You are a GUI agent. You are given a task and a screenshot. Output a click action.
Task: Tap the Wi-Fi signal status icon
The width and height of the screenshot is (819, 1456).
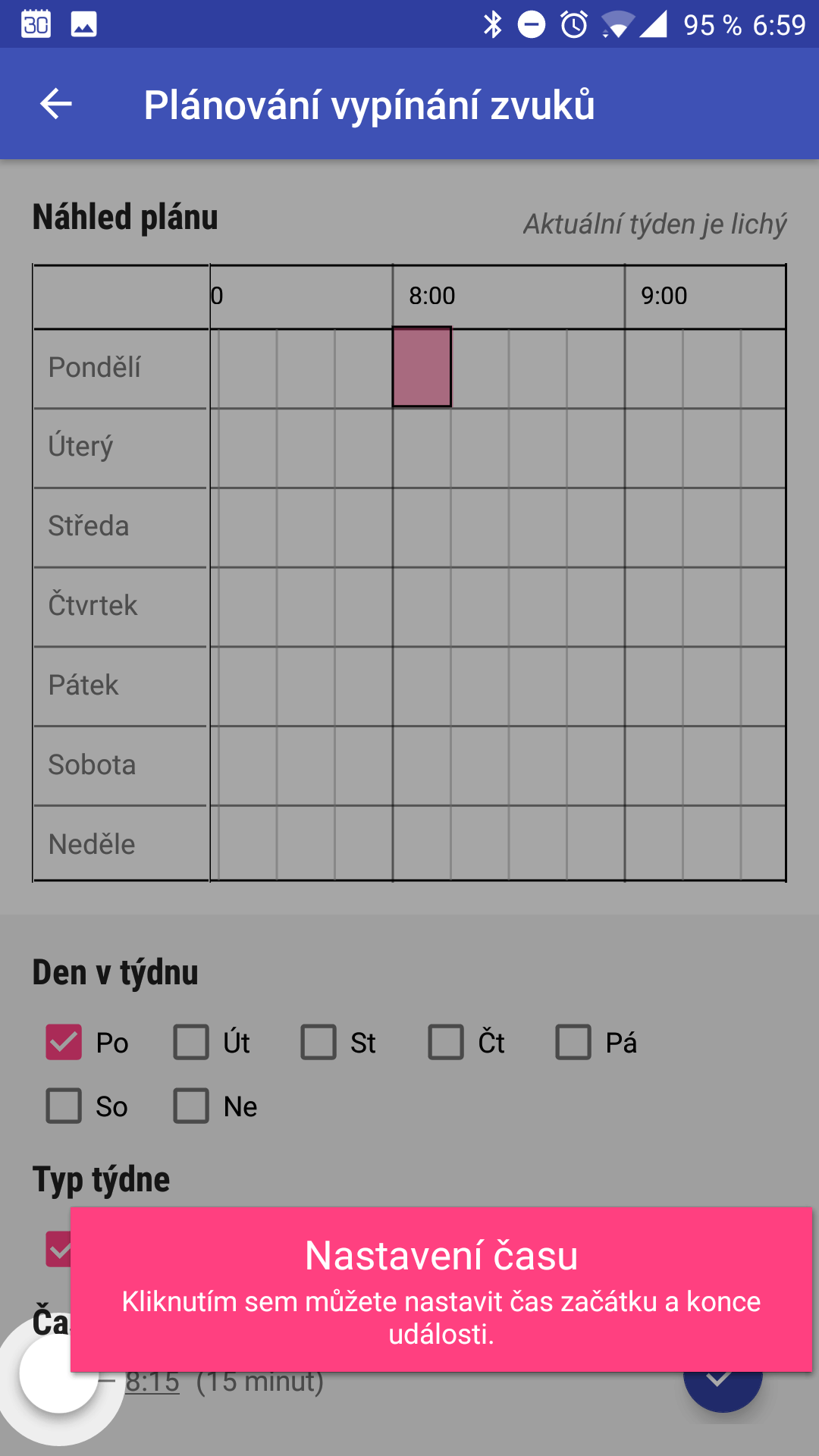617,24
